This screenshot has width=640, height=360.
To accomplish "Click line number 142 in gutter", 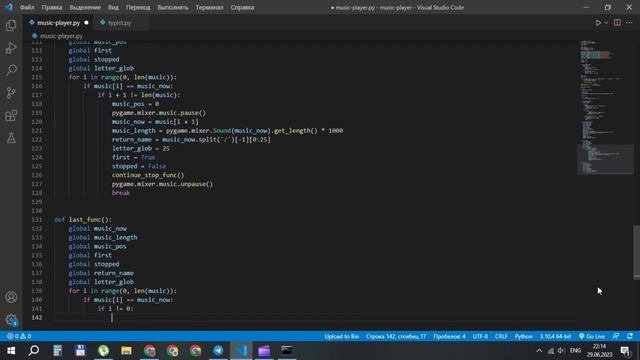I will click(37, 318).
